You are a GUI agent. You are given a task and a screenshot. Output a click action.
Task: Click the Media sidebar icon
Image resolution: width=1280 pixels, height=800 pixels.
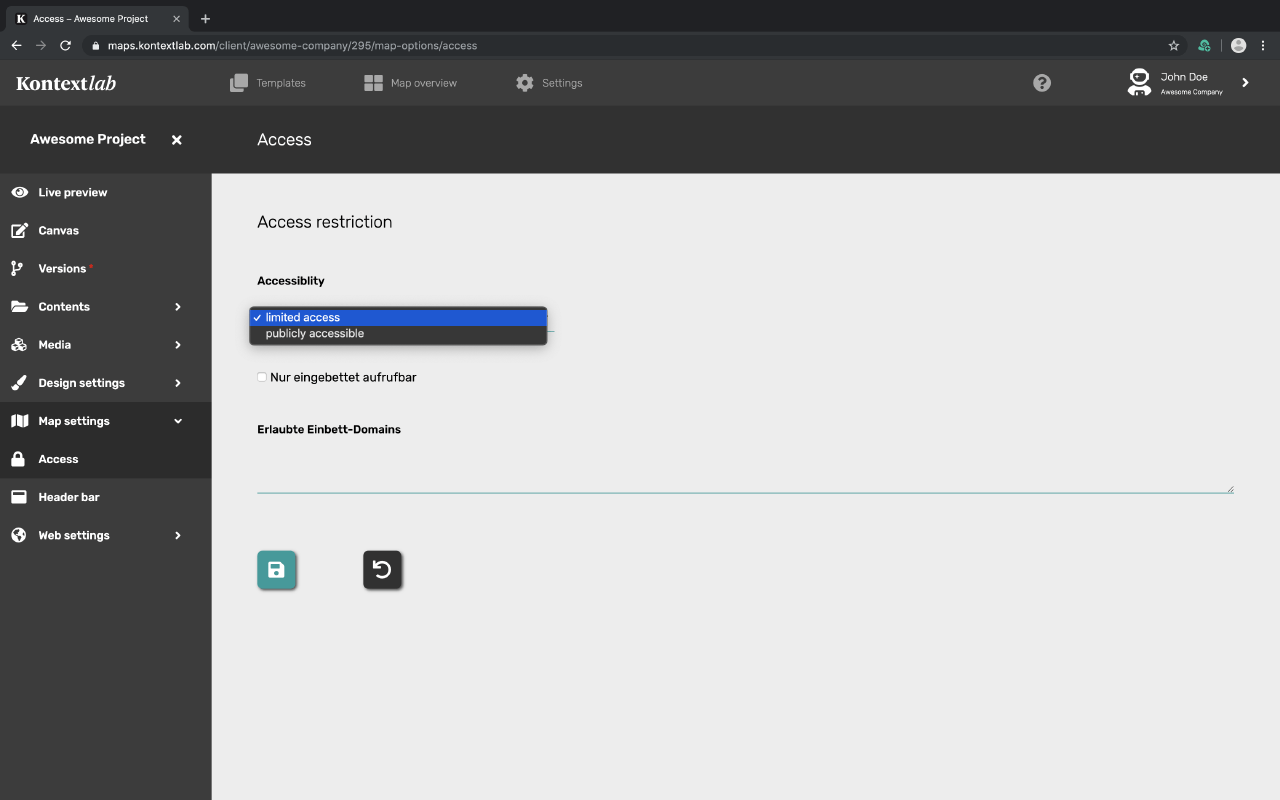tap(20, 344)
